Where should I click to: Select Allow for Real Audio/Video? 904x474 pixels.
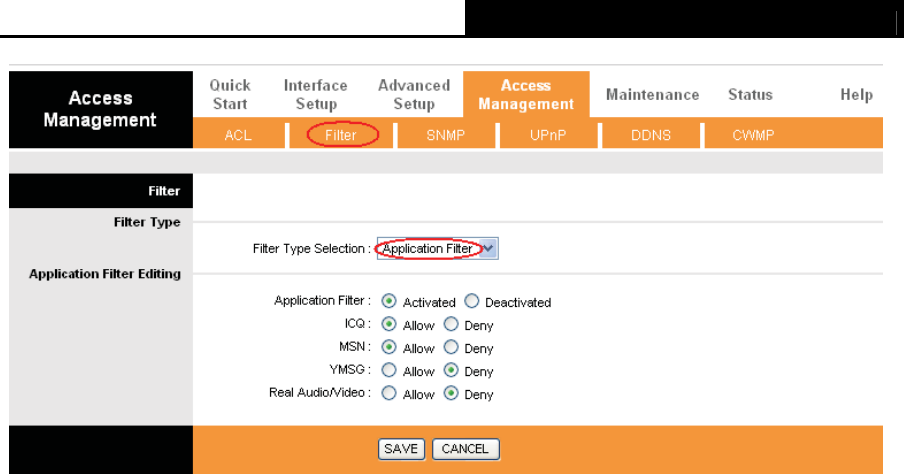pyautogui.click(x=389, y=393)
